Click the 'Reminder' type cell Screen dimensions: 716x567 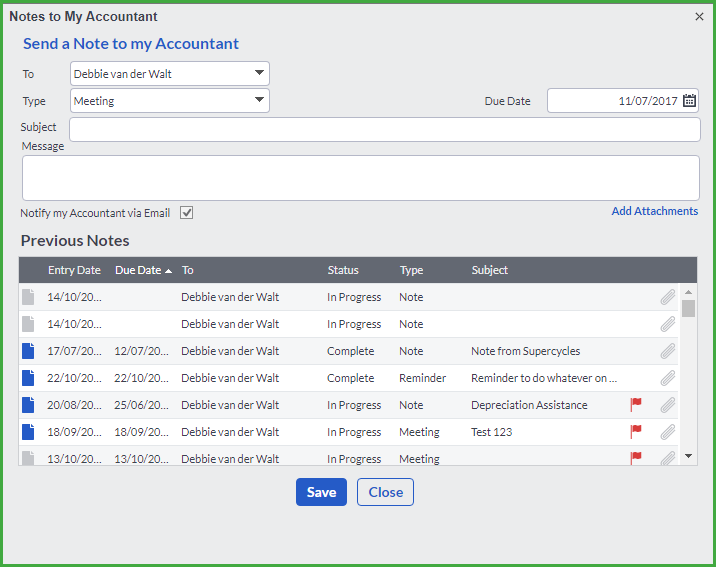tap(422, 378)
